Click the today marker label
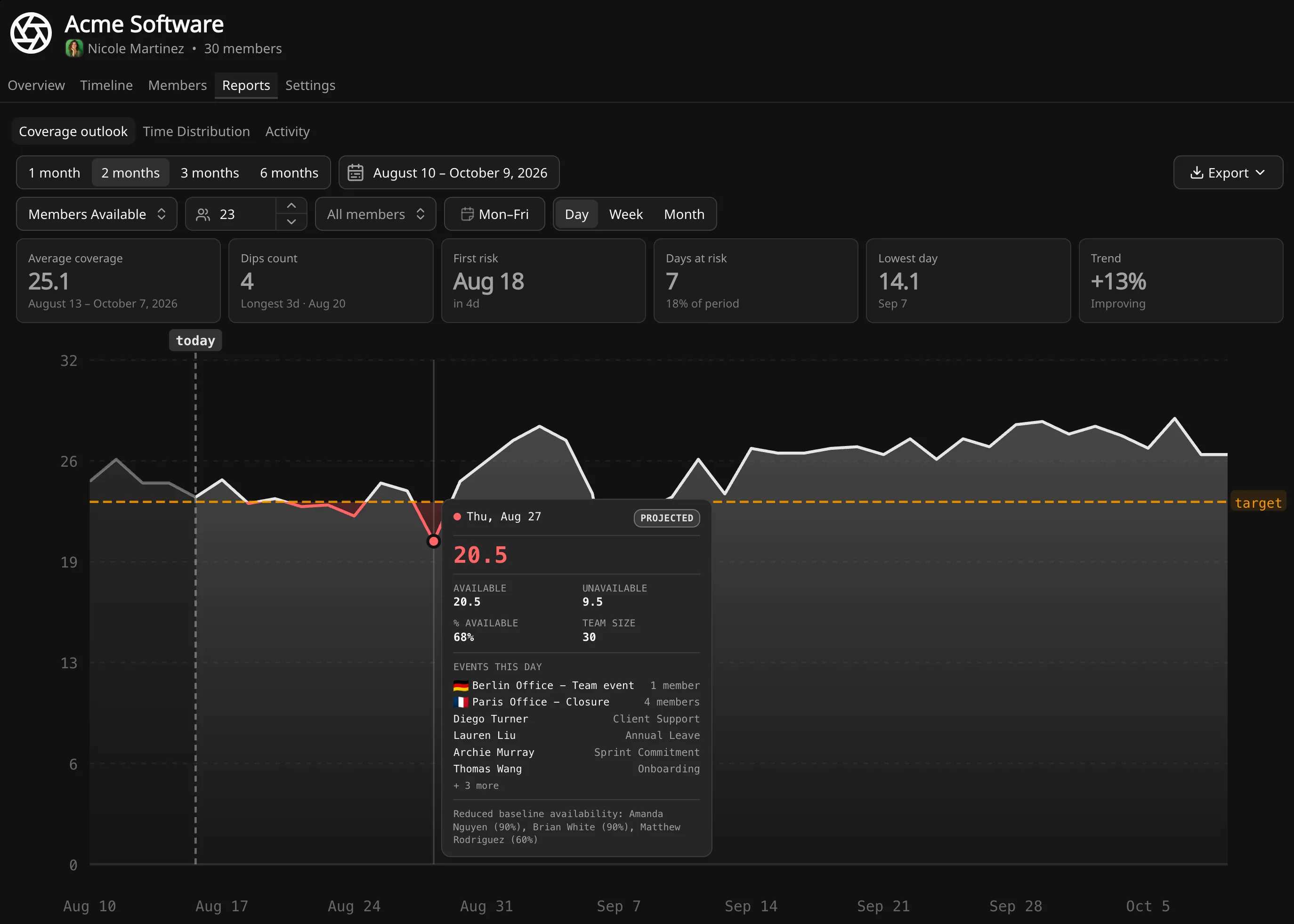Screen dimensions: 1294x924 pyautogui.click(x=195, y=340)
